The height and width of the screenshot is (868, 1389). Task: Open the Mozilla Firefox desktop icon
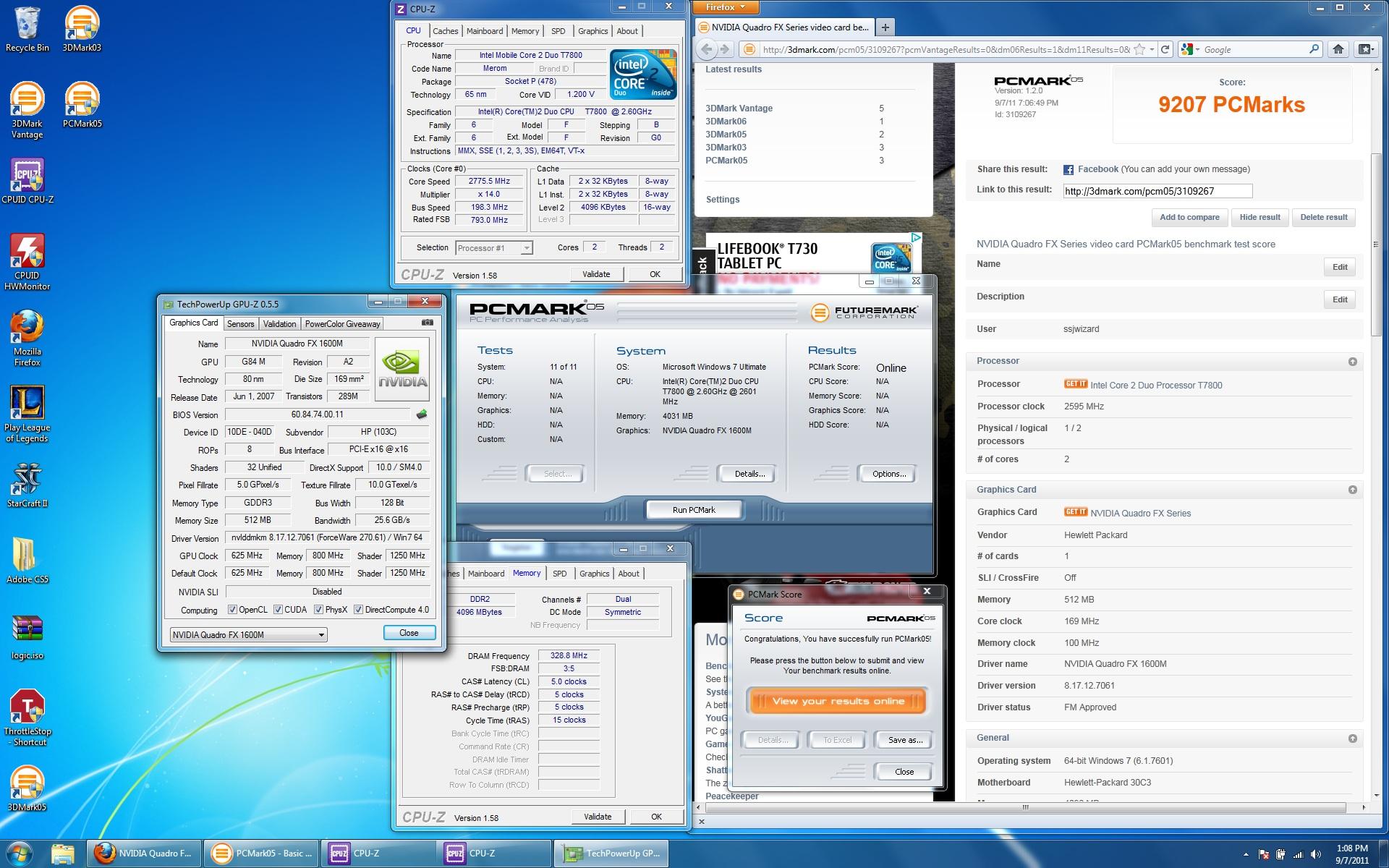[27, 339]
